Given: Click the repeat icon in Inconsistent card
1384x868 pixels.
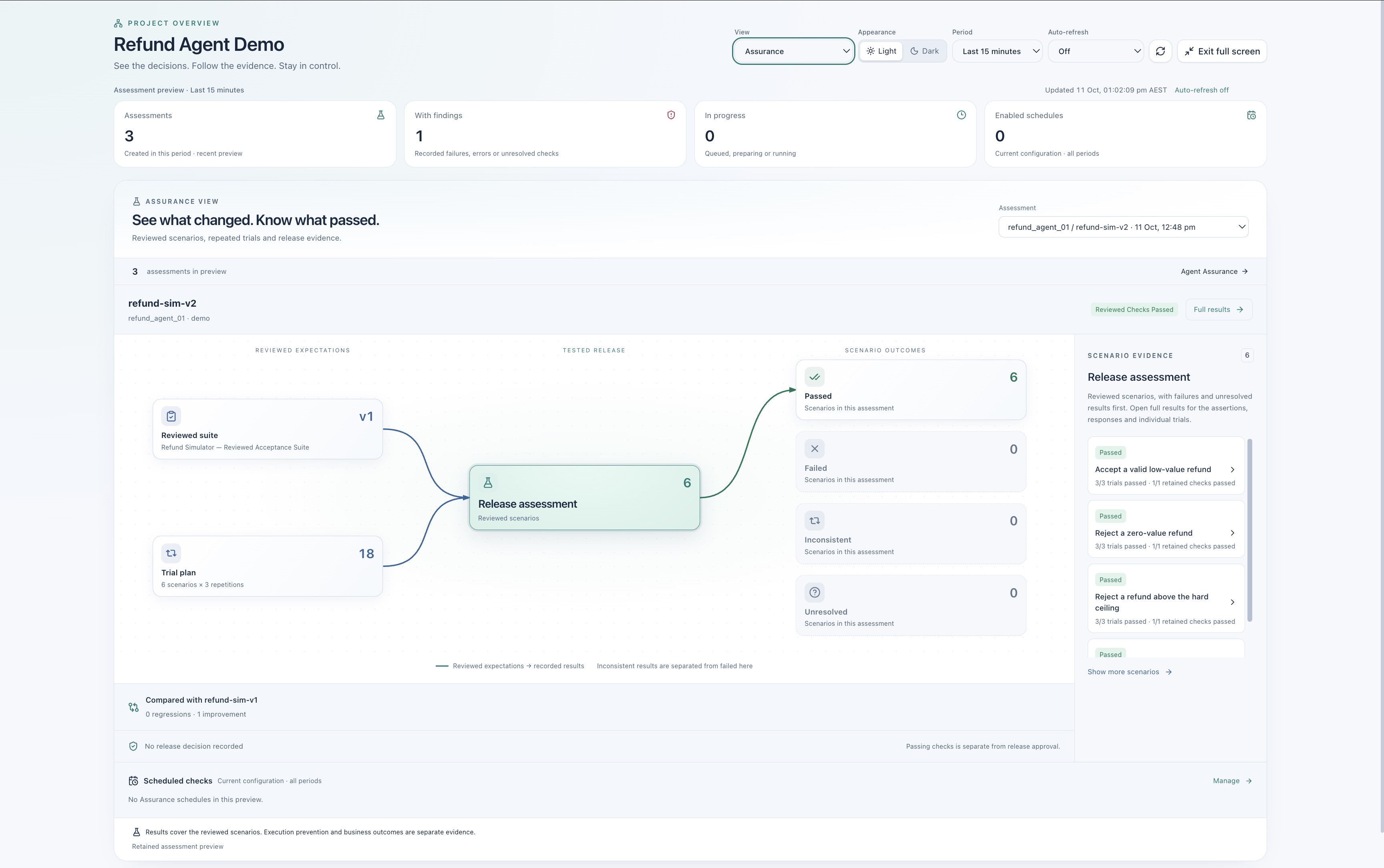Looking at the screenshot, I should coord(815,521).
